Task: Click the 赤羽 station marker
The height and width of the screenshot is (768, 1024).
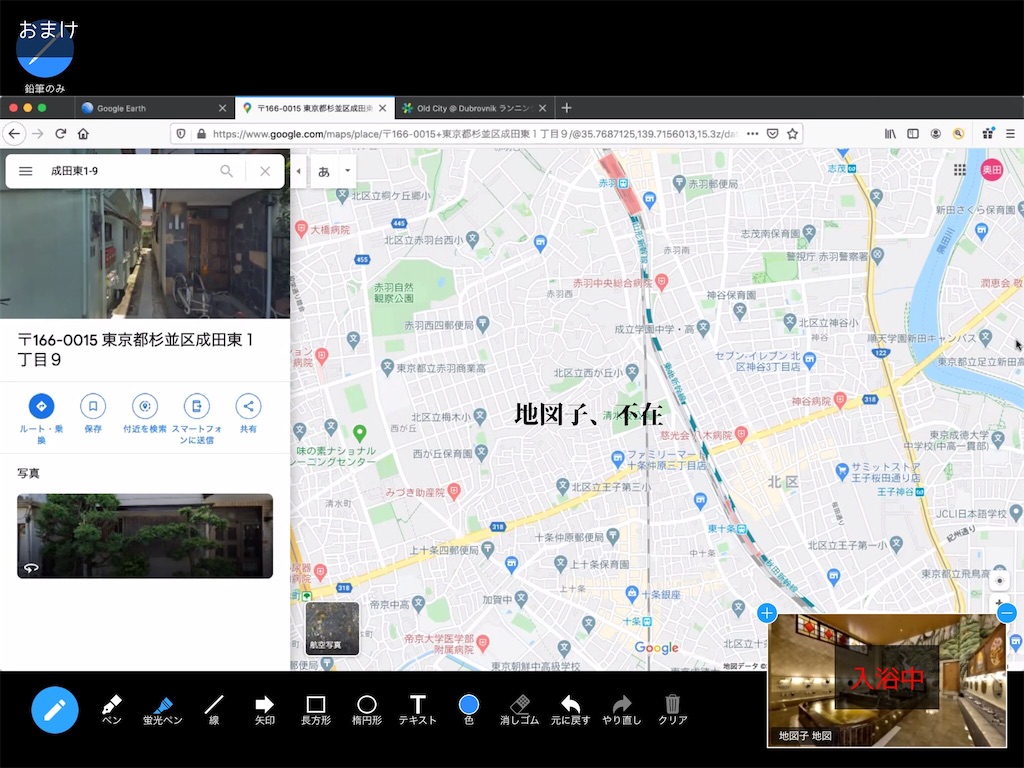Action: click(624, 184)
